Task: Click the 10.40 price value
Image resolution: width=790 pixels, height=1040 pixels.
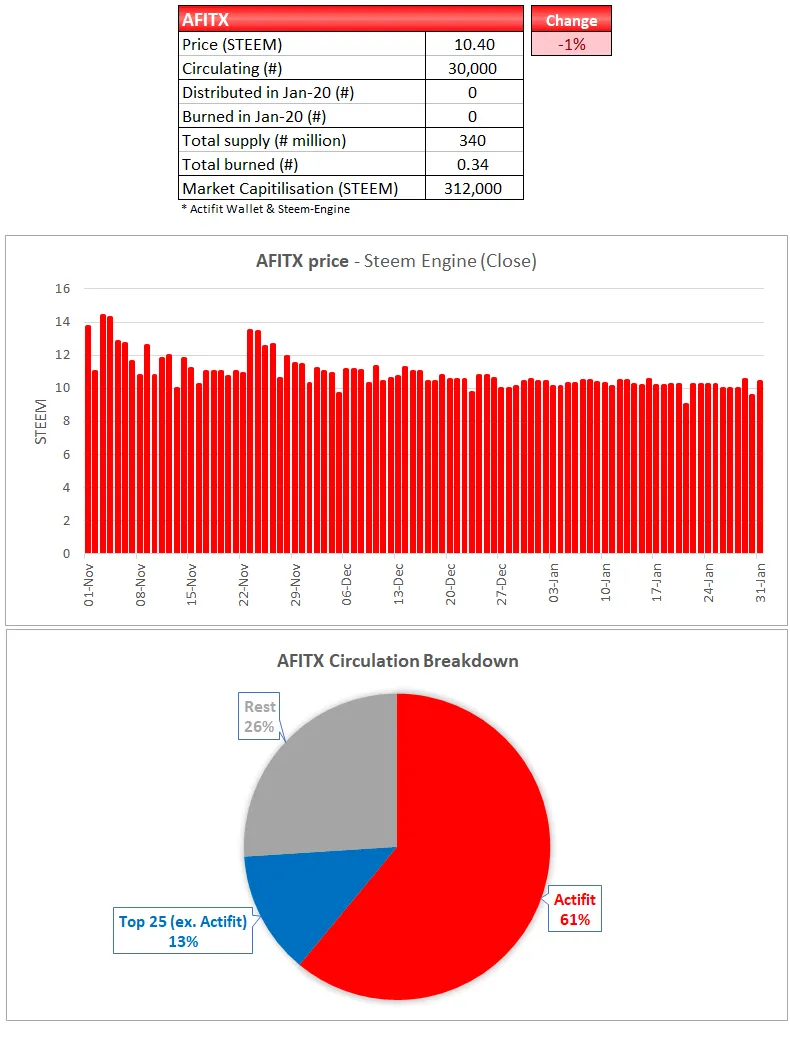Action: [474, 44]
